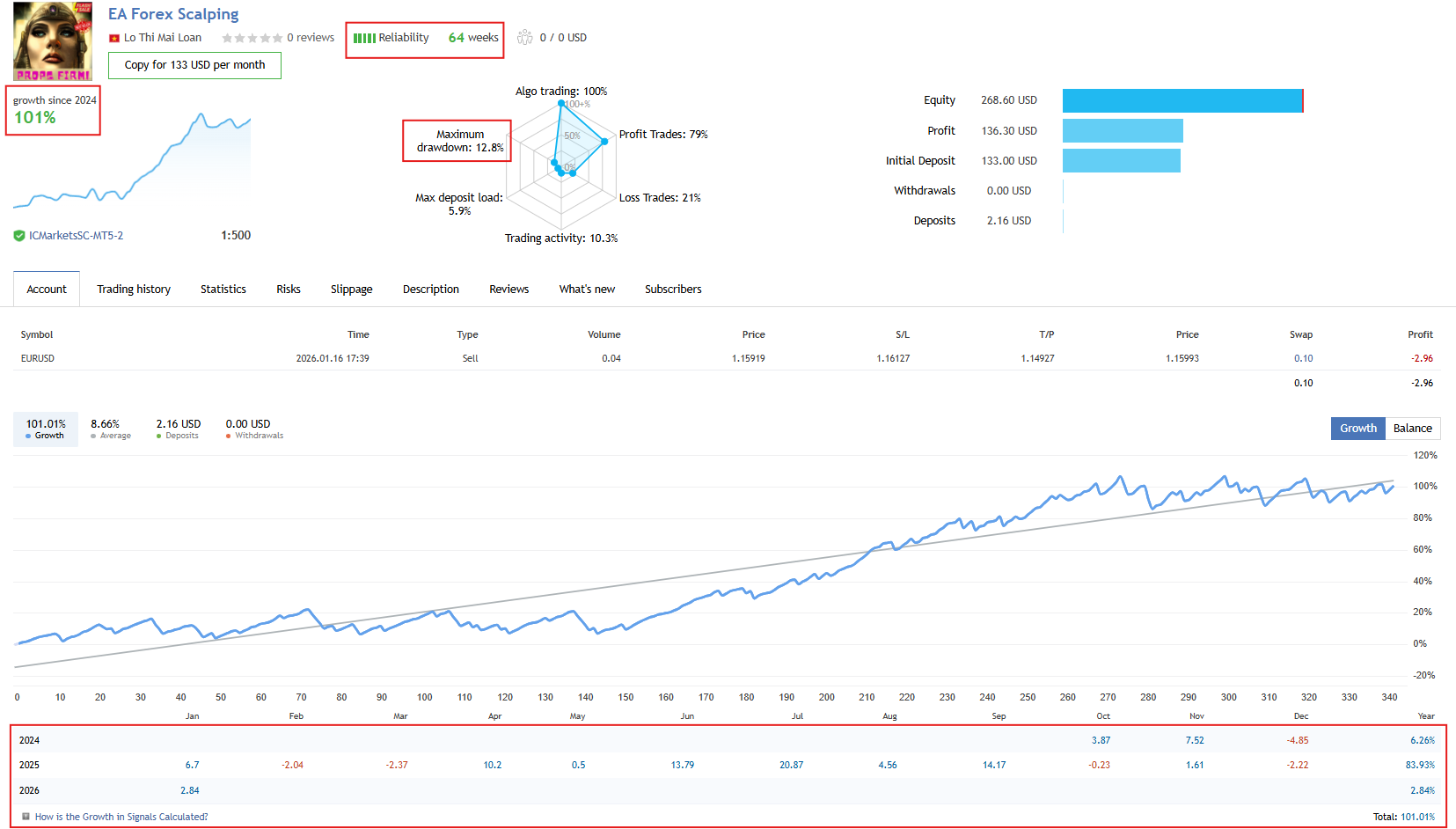The height and width of the screenshot is (829, 1456).
Task: Click the green verified shield by ICMarketsSC-MT5-2
Action: pos(19,236)
